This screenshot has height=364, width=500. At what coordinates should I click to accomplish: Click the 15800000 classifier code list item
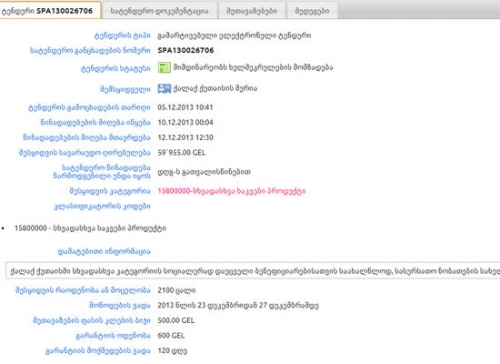pyautogui.click(x=90, y=228)
